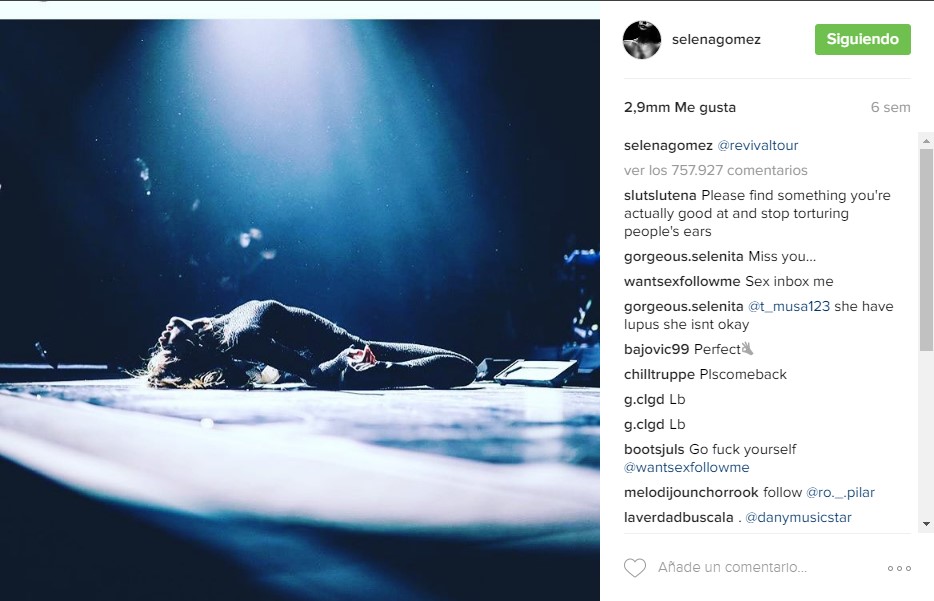Toggle the Siguiendo follow button

pyautogui.click(x=863, y=39)
